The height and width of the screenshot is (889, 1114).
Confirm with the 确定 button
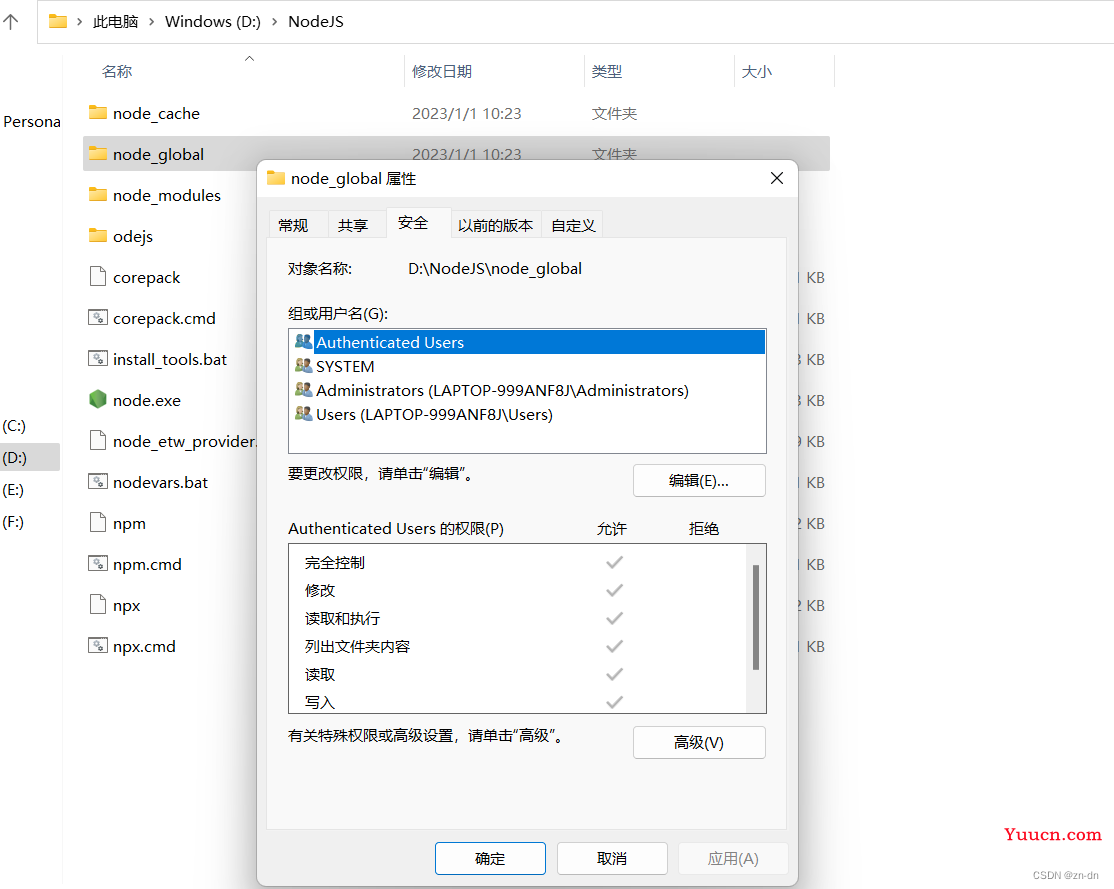click(x=490, y=858)
